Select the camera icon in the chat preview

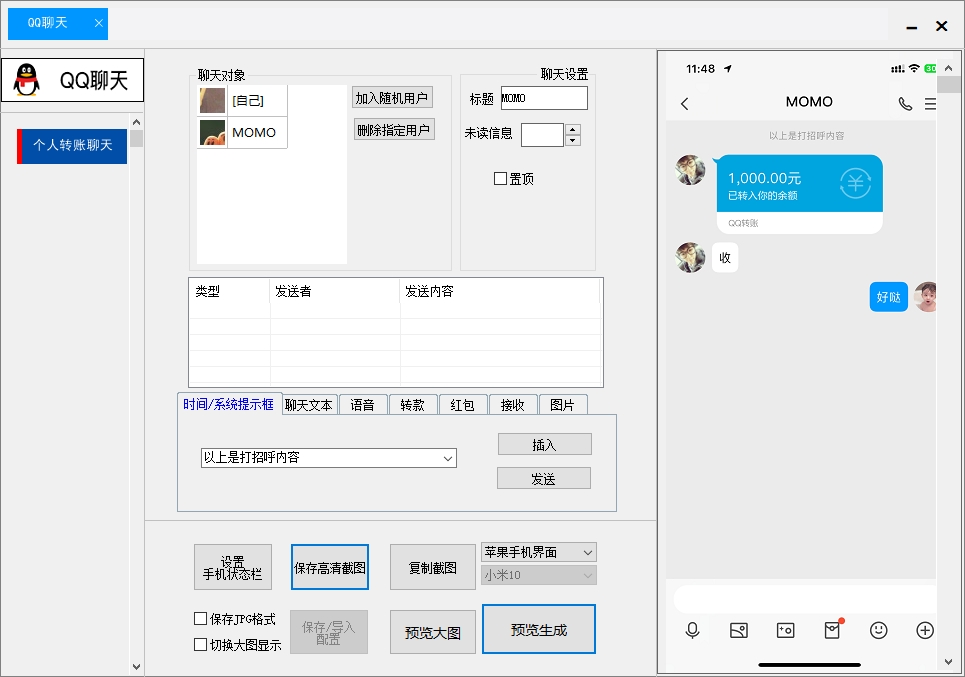point(786,631)
